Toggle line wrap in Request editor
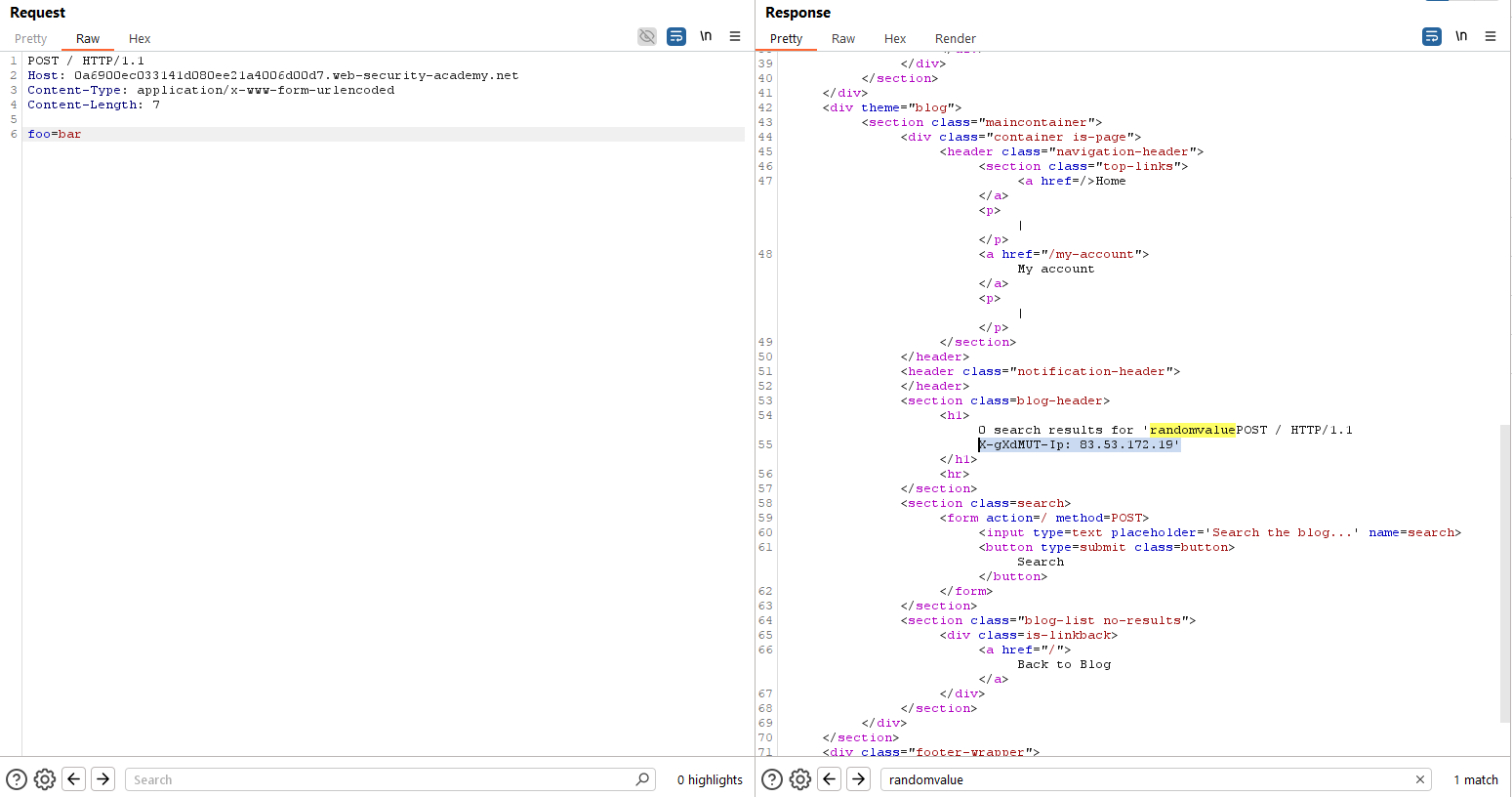The width and height of the screenshot is (1512, 797). pos(676,36)
